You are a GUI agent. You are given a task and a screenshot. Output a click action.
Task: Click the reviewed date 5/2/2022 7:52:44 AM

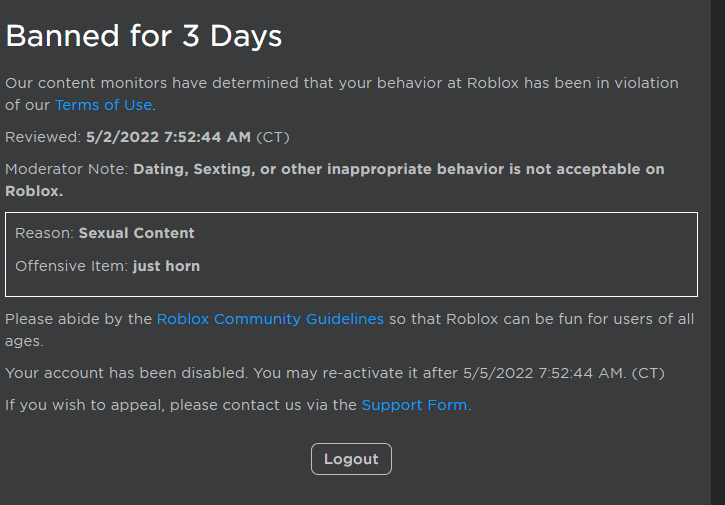pyautogui.click(x=168, y=137)
